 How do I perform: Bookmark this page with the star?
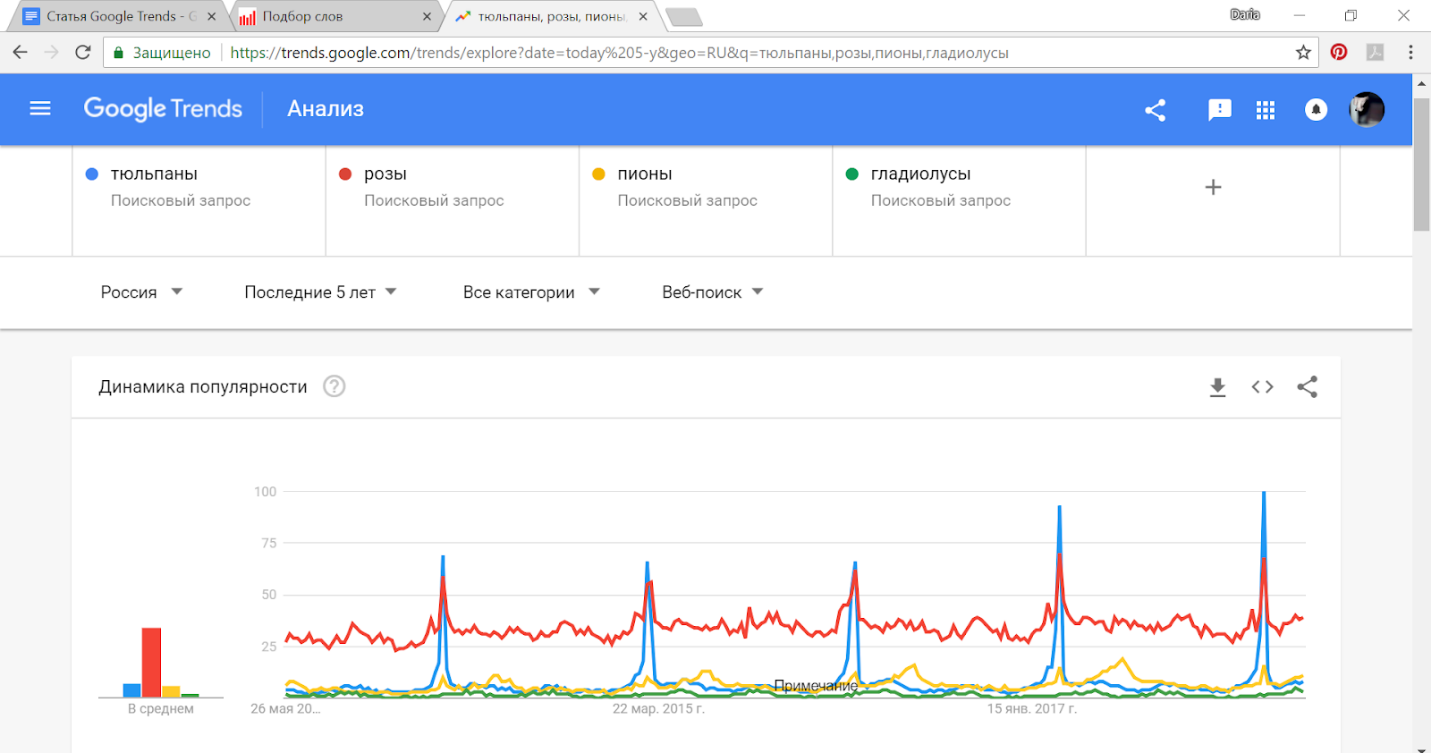click(x=1303, y=53)
